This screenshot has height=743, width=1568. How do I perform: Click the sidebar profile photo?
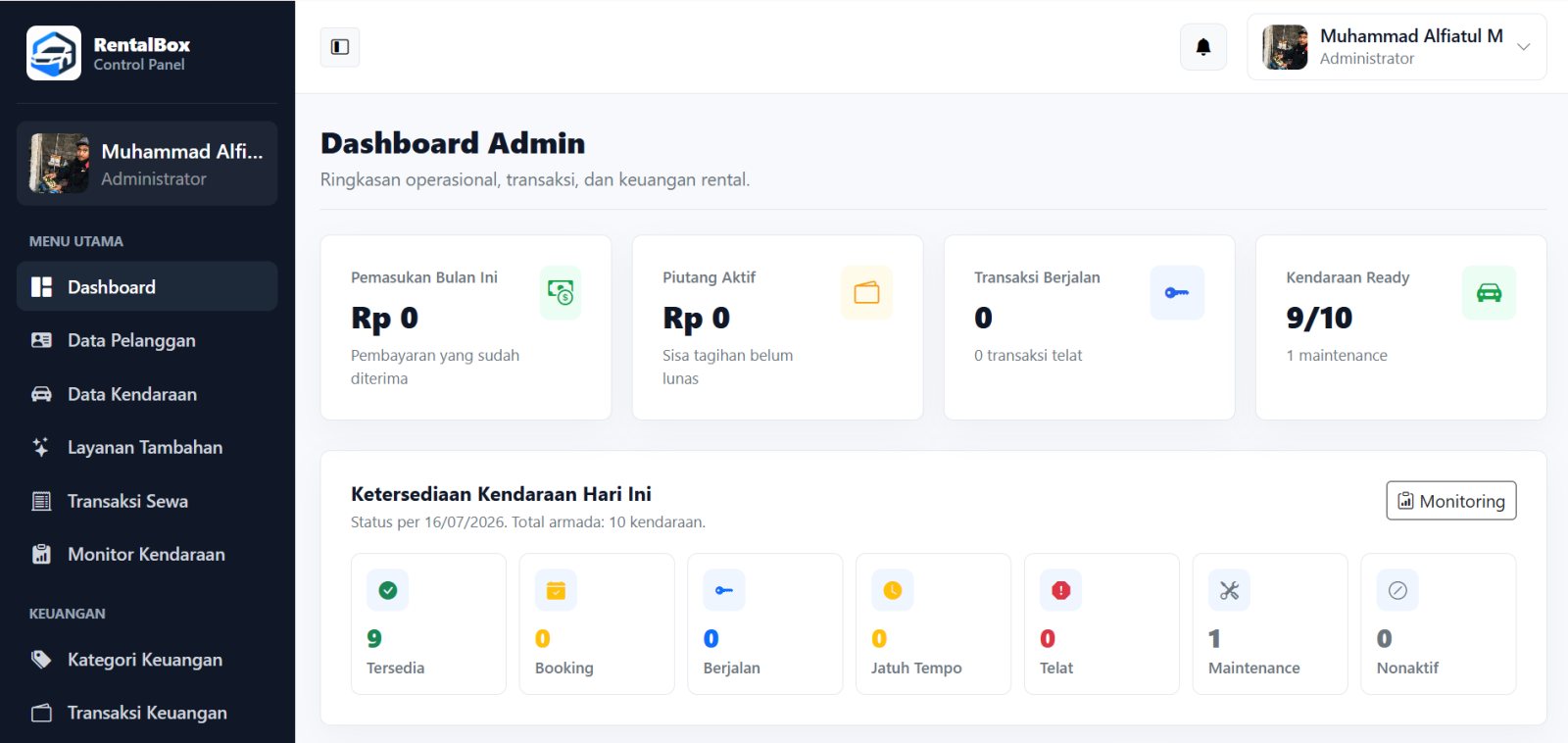tap(59, 164)
